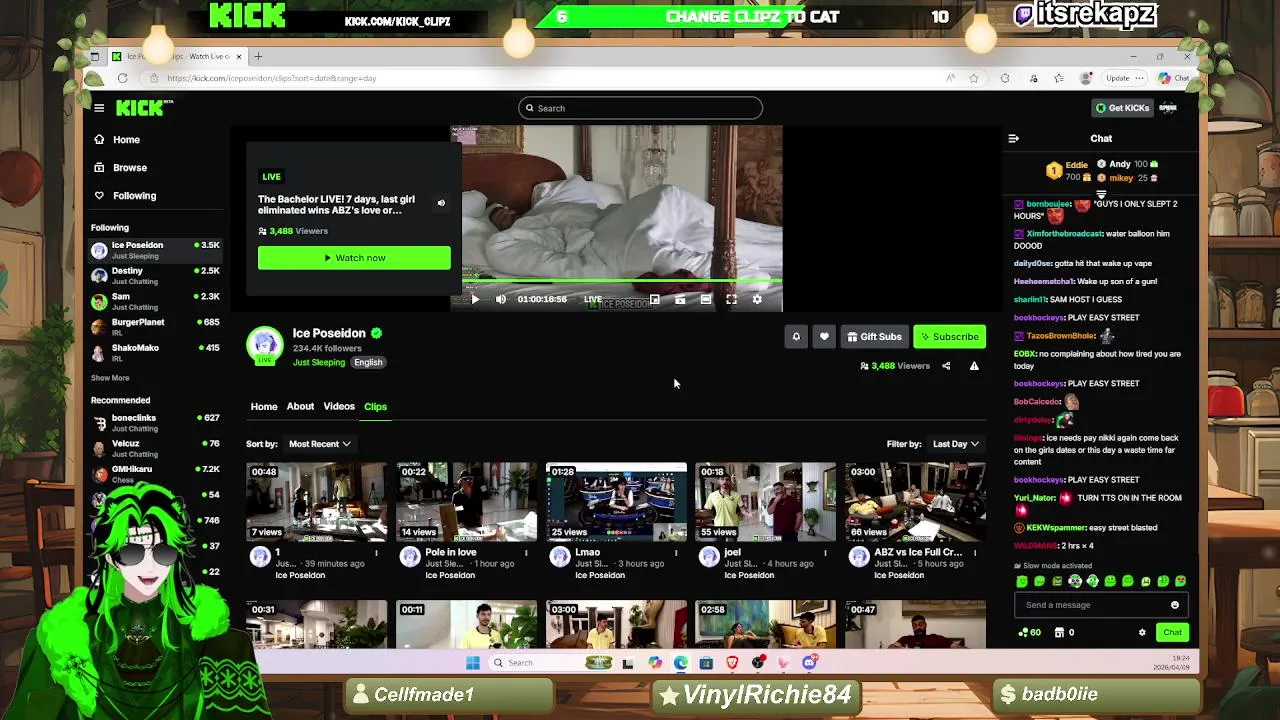Open Destiny channel in Following list
1280x720 pixels.
pos(155,276)
